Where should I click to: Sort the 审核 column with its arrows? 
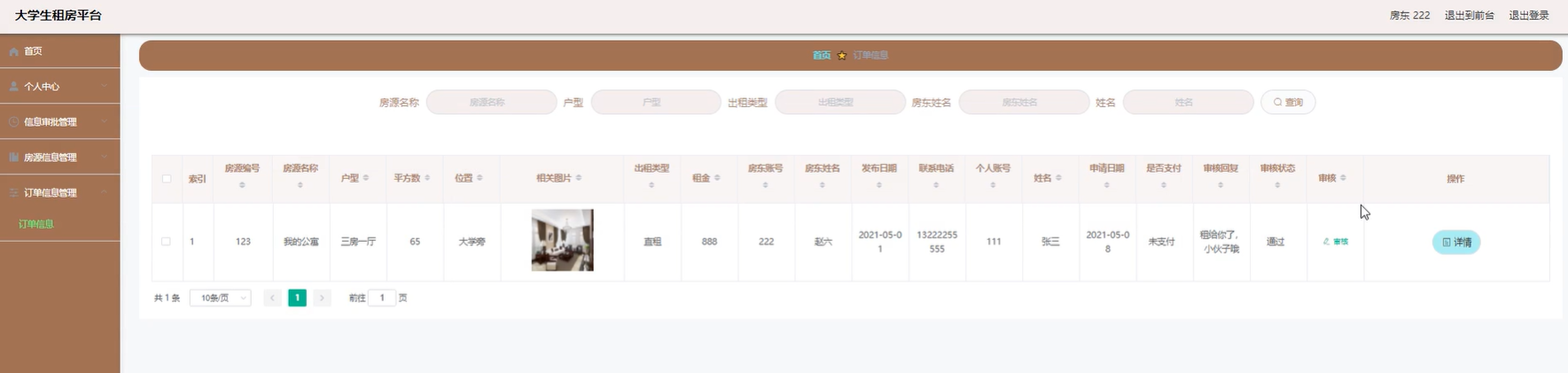click(1343, 178)
